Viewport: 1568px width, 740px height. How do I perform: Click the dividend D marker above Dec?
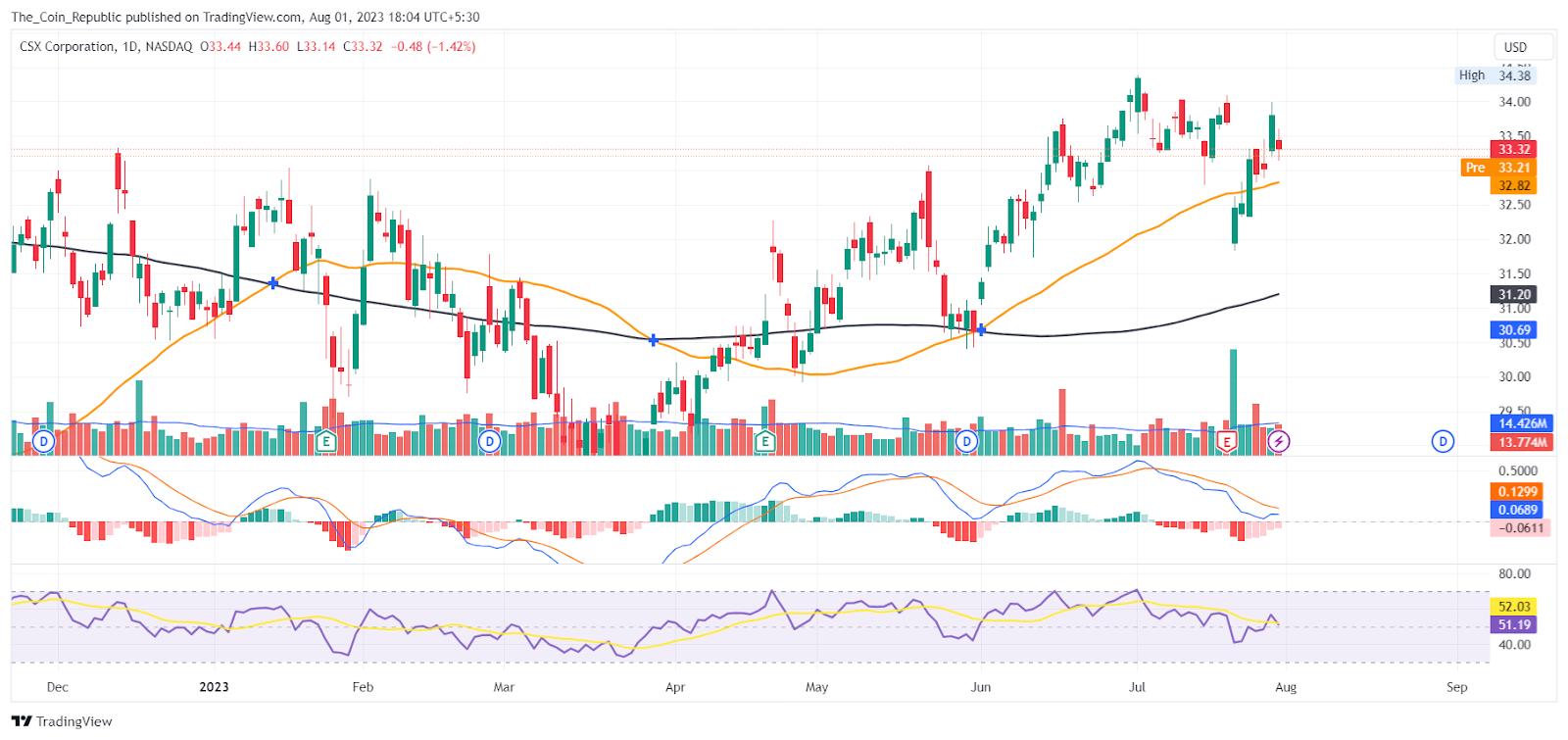click(x=43, y=442)
